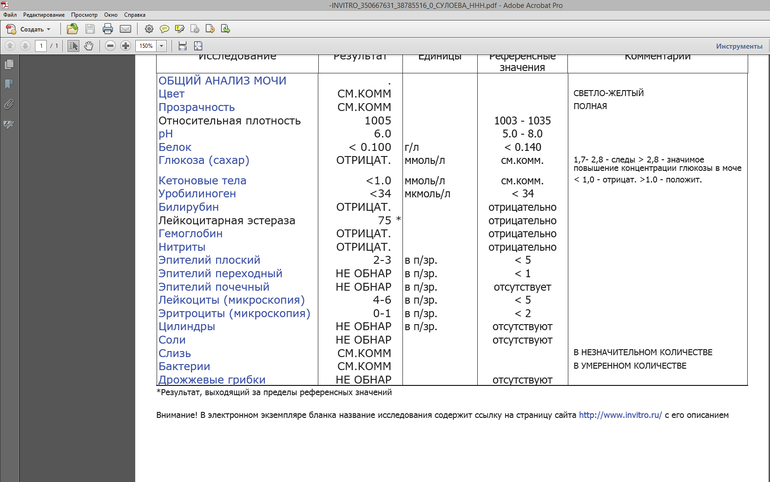Viewport: 770px width, 482px height.
Task: Click the 150% zoom value field
Action: (146, 46)
